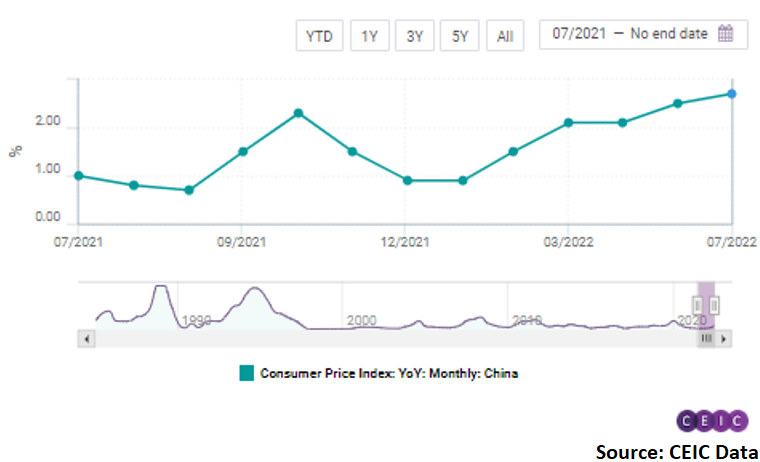Select the YTD range button
Viewport: 760px width, 462px height.
pos(319,35)
